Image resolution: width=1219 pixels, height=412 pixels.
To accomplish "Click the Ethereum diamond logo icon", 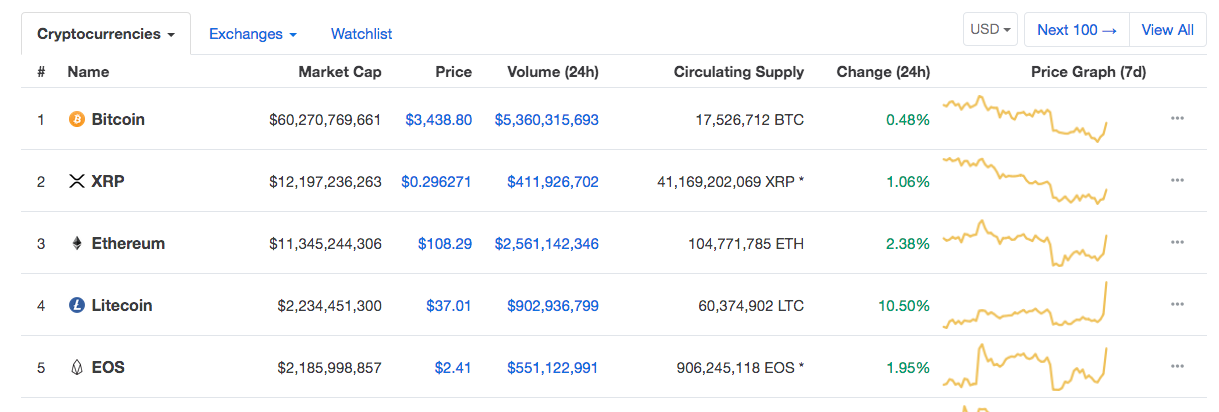I will [76, 243].
